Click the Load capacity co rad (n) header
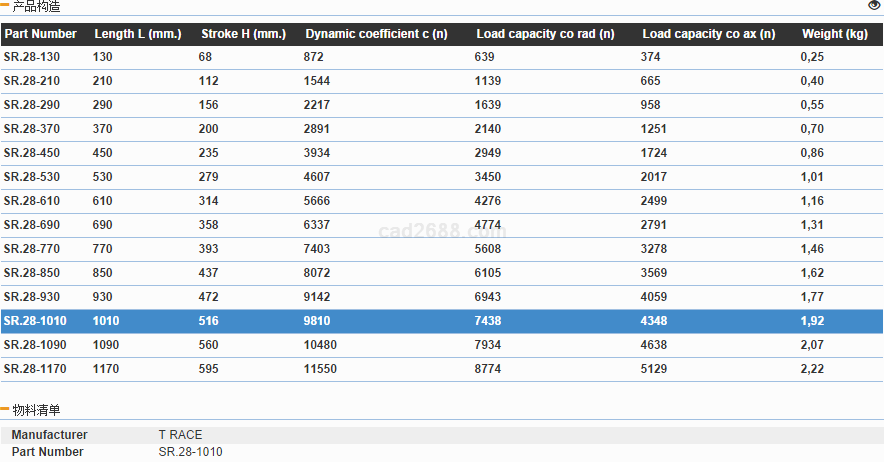This screenshot has width=884, height=462. click(545, 34)
